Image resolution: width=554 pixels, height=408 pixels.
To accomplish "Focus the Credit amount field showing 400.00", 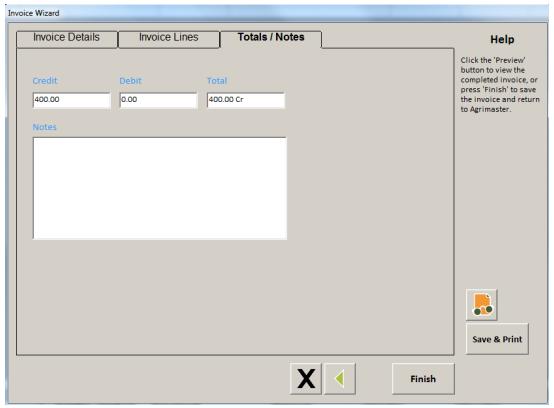I will pyautogui.click(x=72, y=100).
